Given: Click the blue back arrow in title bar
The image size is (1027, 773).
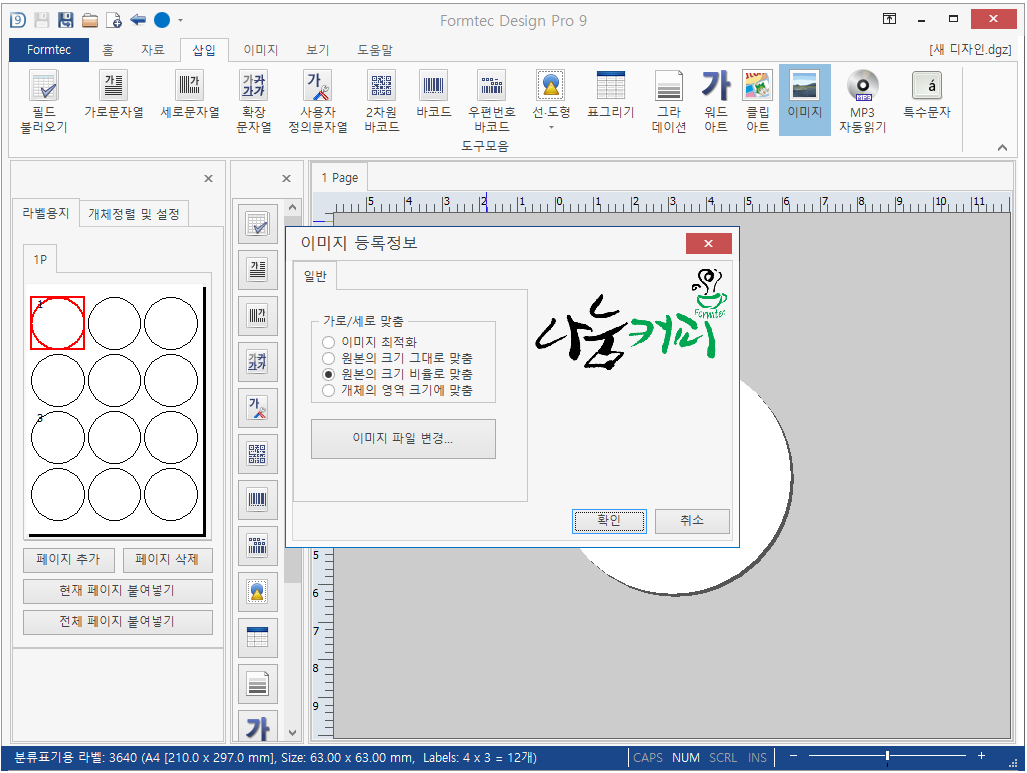Looking at the screenshot, I should coord(138,20).
